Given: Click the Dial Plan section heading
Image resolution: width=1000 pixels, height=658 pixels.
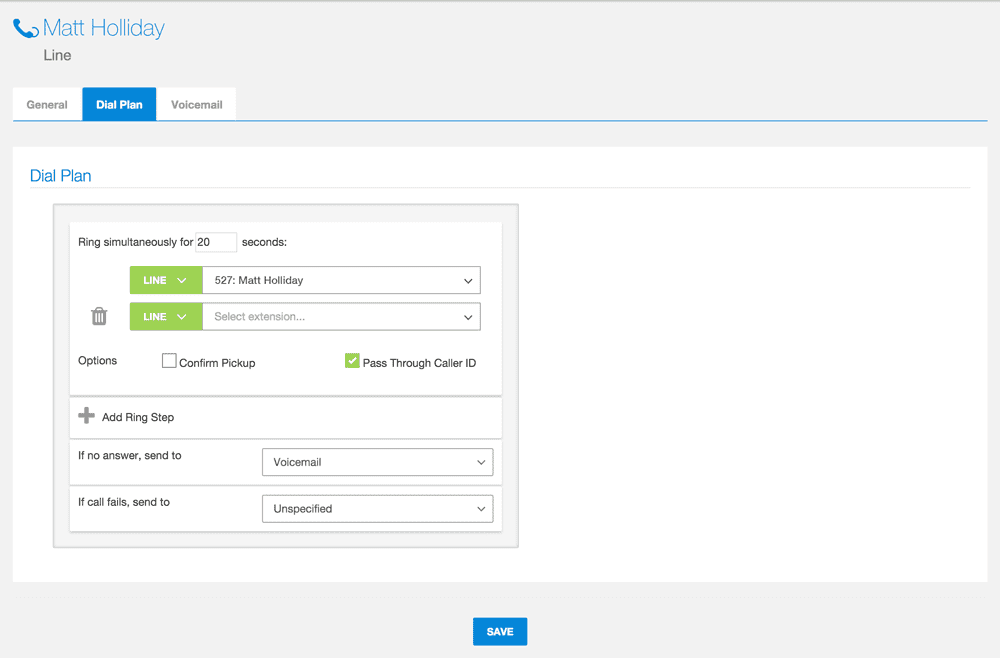Looking at the screenshot, I should [x=61, y=176].
